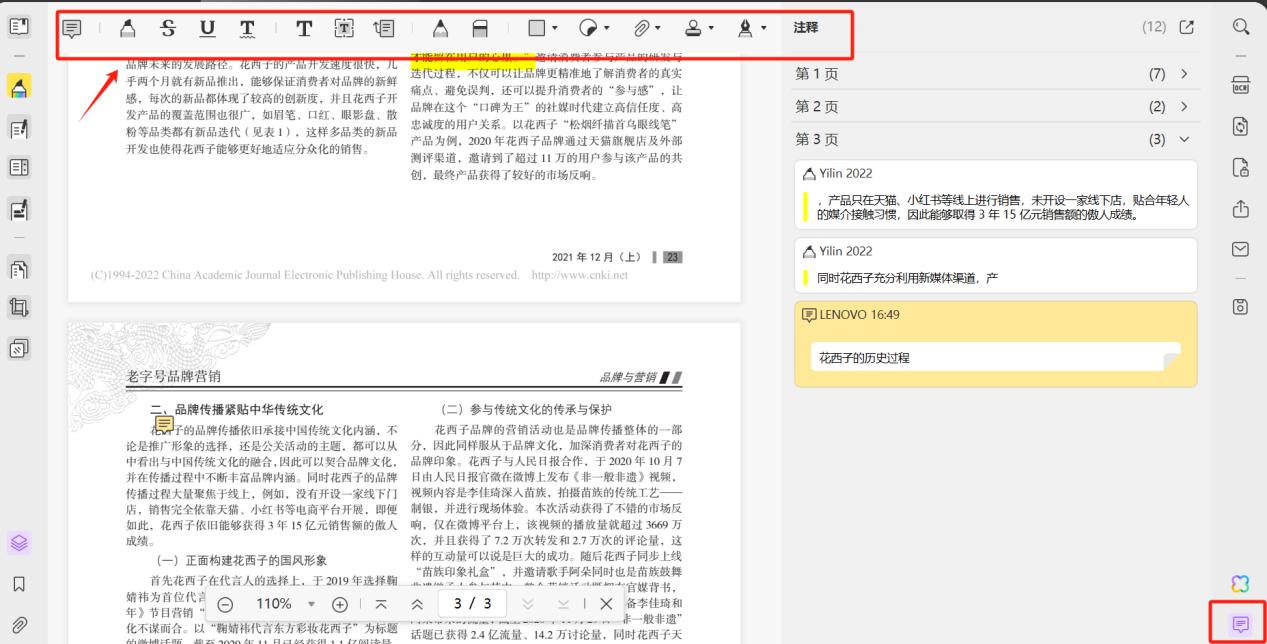Open the rectangle shape dropdown
This screenshot has width=1267, height=644.
pyautogui.click(x=543, y=30)
